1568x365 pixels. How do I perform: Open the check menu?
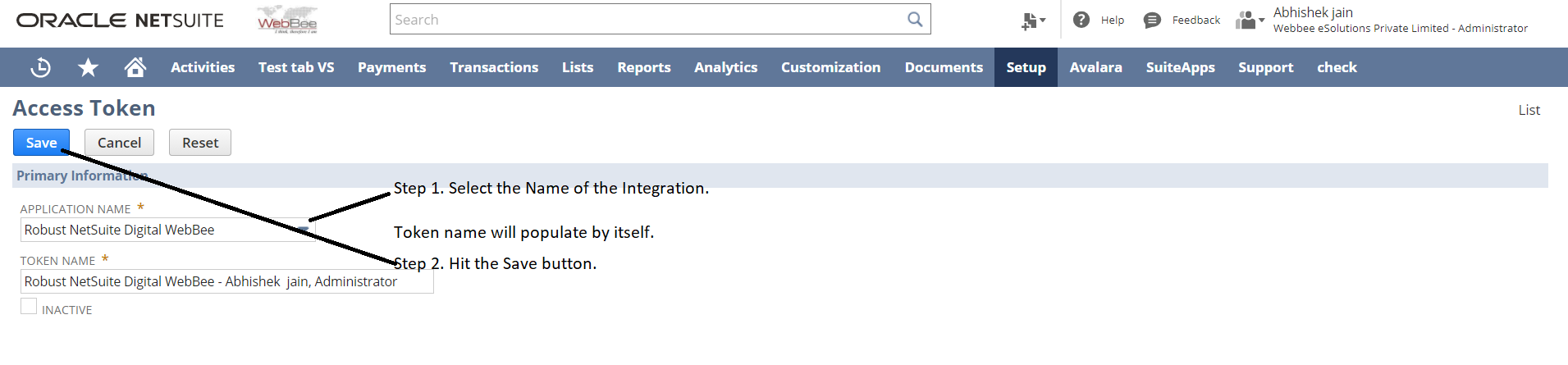1337,67
